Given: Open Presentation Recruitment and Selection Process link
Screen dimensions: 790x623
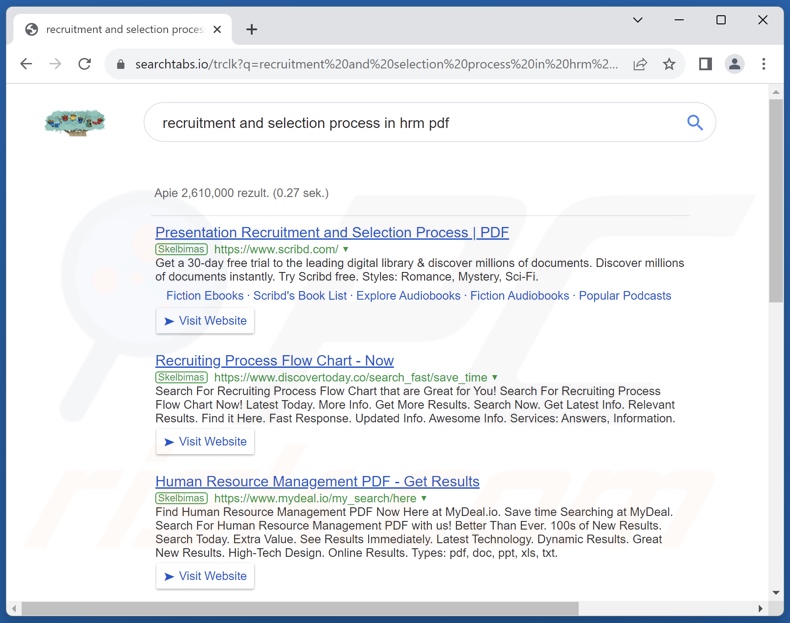Looking at the screenshot, I should [x=332, y=232].
